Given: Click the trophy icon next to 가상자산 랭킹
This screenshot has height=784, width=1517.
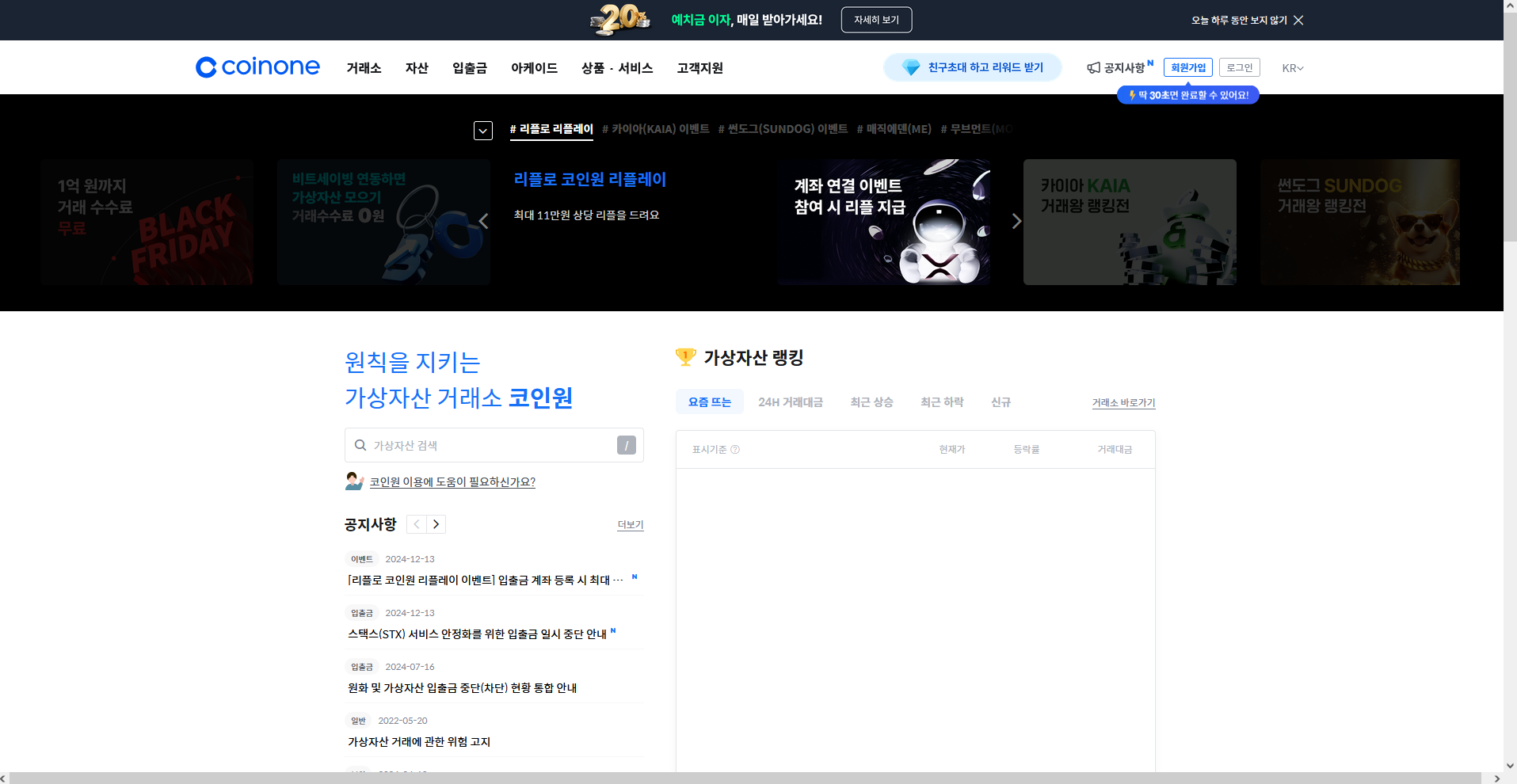Looking at the screenshot, I should [x=686, y=357].
